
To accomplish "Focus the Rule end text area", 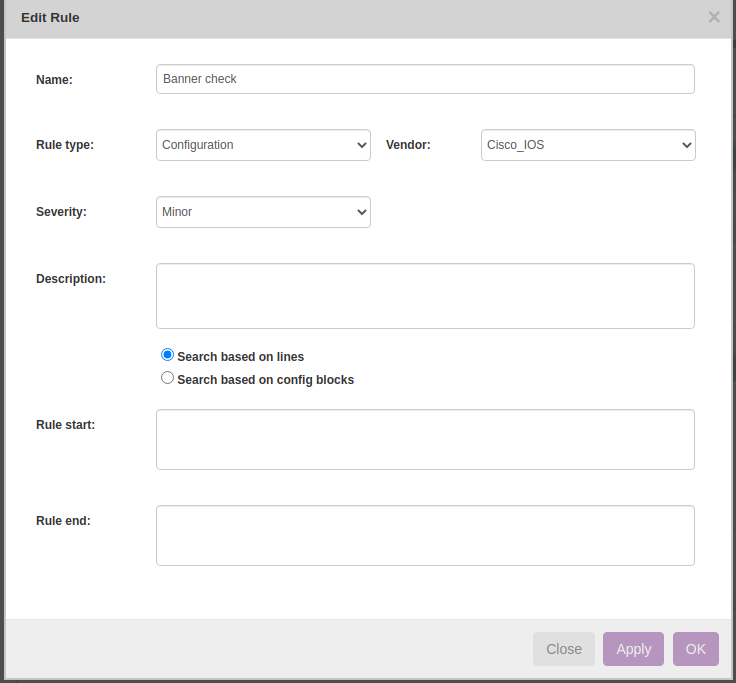I will (x=425, y=535).
